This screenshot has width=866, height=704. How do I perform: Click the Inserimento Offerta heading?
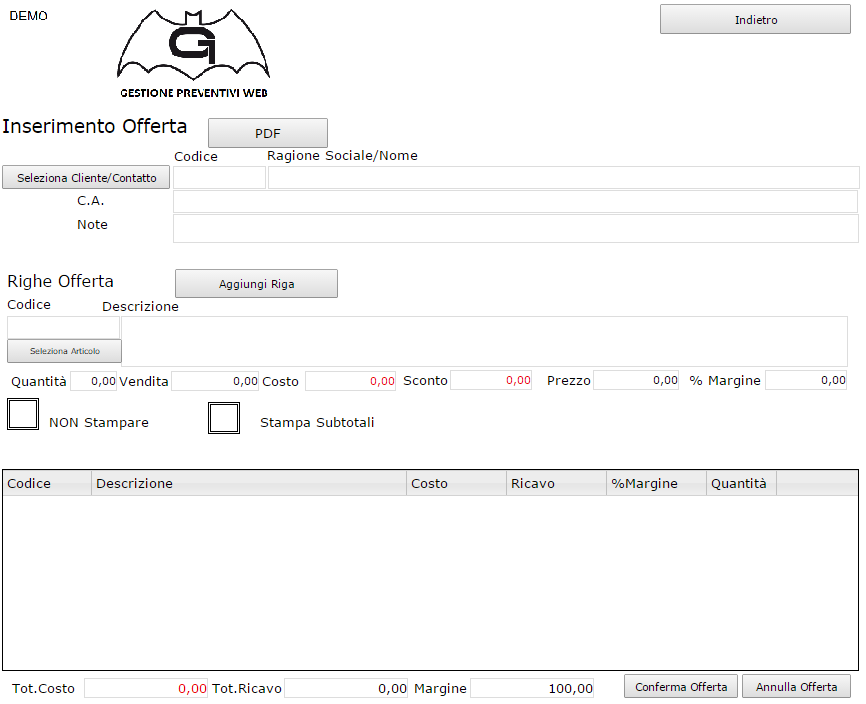click(94, 126)
